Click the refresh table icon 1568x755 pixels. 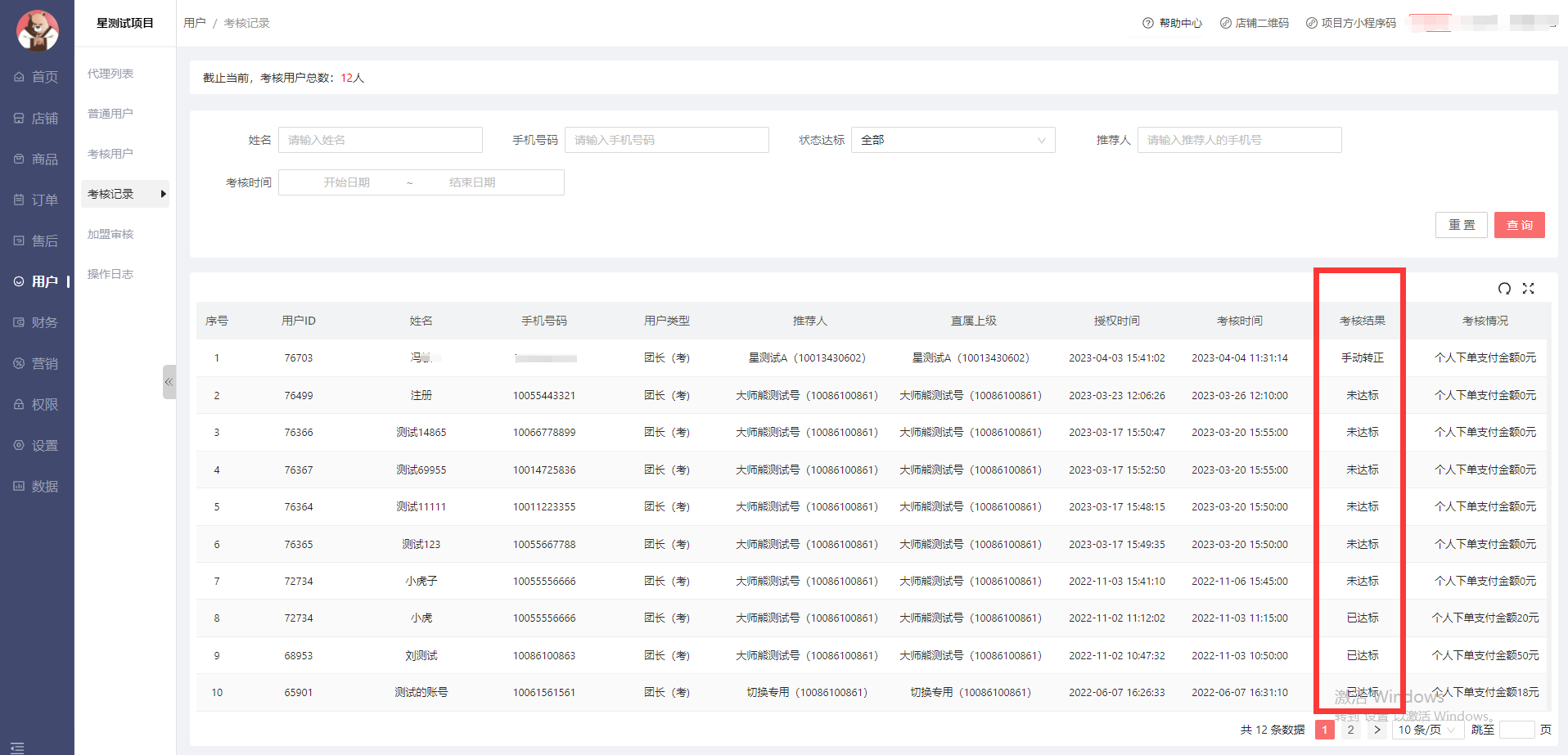click(x=1504, y=289)
